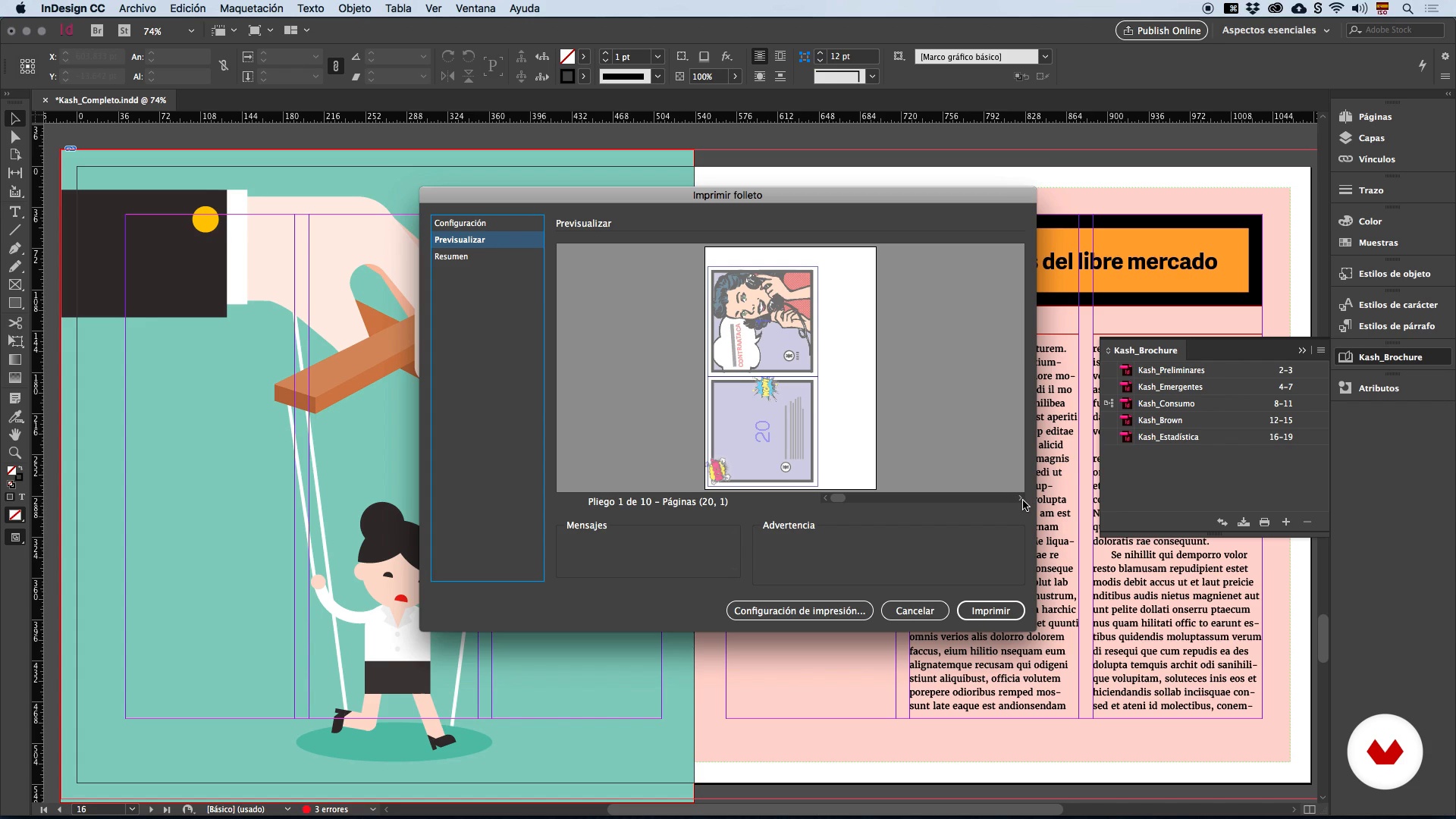The width and height of the screenshot is (1456, 819).
Task: Click the synchronize styles icon in book panel
Action: pos(1222,522)
